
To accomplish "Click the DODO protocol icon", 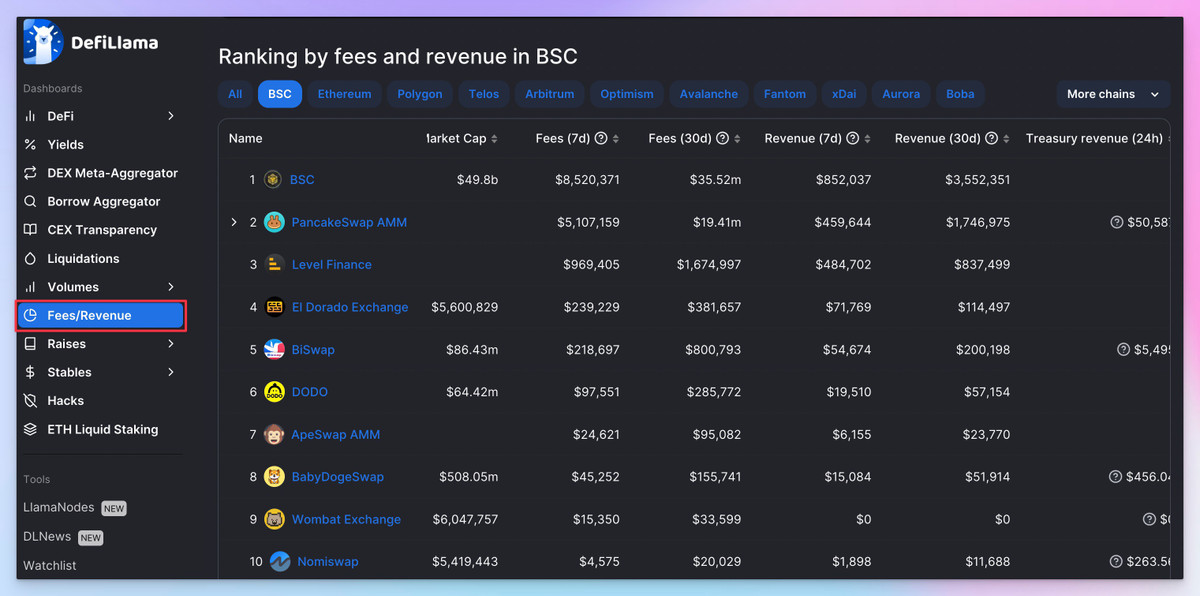I will click(274, 392).
